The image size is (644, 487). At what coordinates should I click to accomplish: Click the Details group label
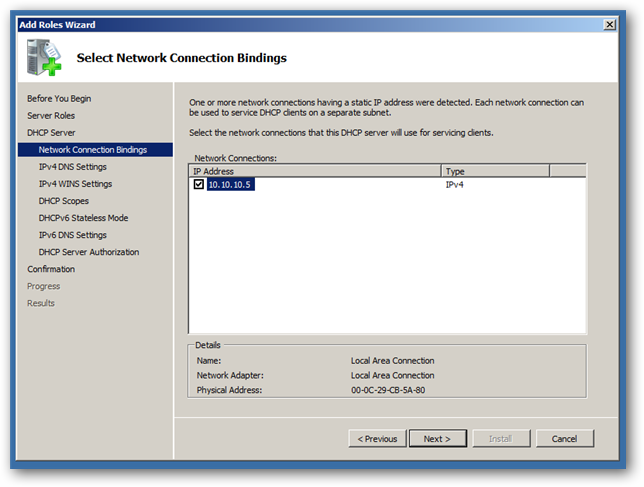(x=208, y=345)
